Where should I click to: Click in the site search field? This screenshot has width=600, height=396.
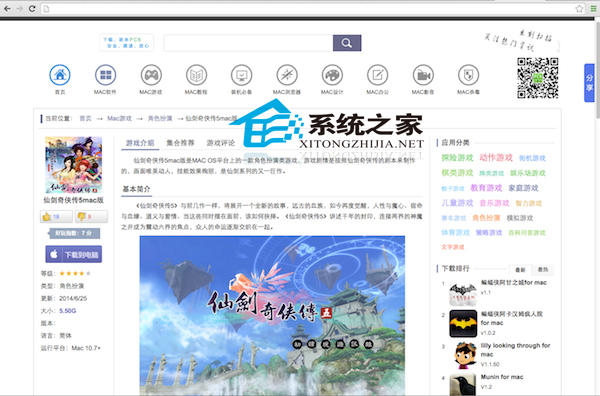(x=248, y=43)
